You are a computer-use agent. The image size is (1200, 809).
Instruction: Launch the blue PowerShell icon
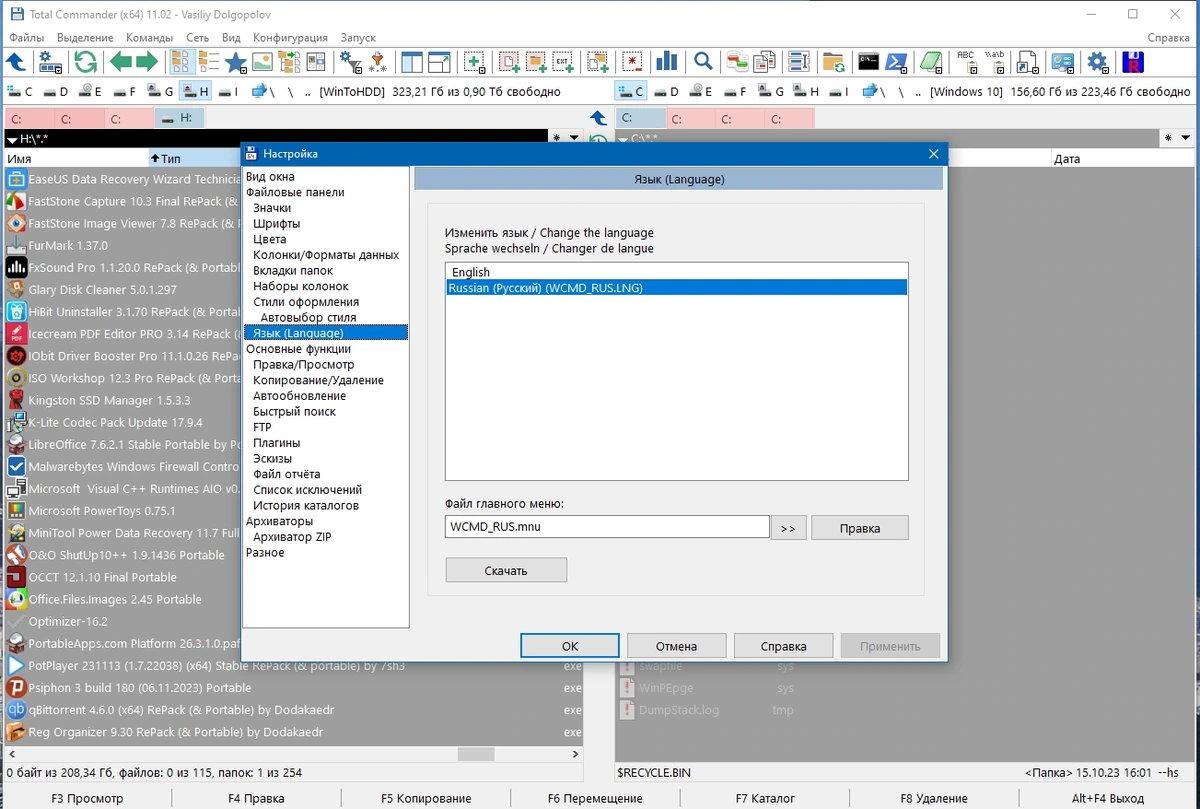tap(897, 62)
